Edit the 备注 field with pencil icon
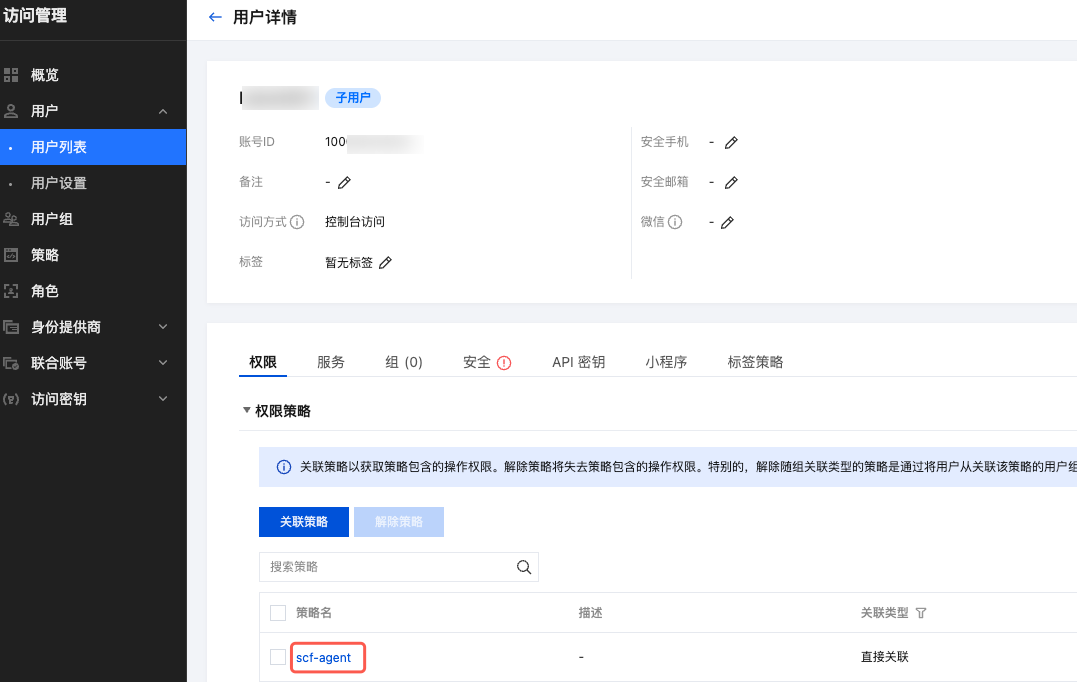The image size is (1077, 682). [344, 182]
